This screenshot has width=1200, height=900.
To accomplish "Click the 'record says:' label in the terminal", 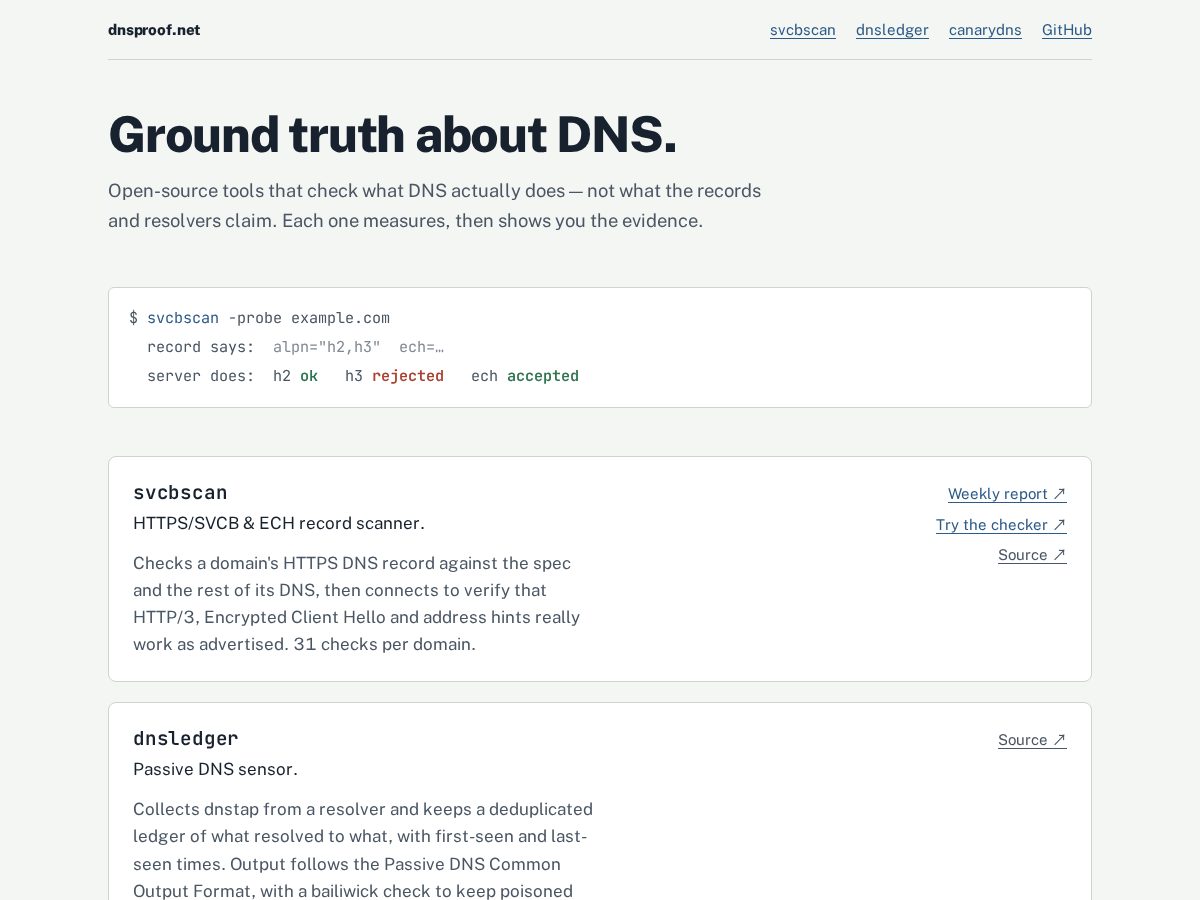I will point(201,347).
